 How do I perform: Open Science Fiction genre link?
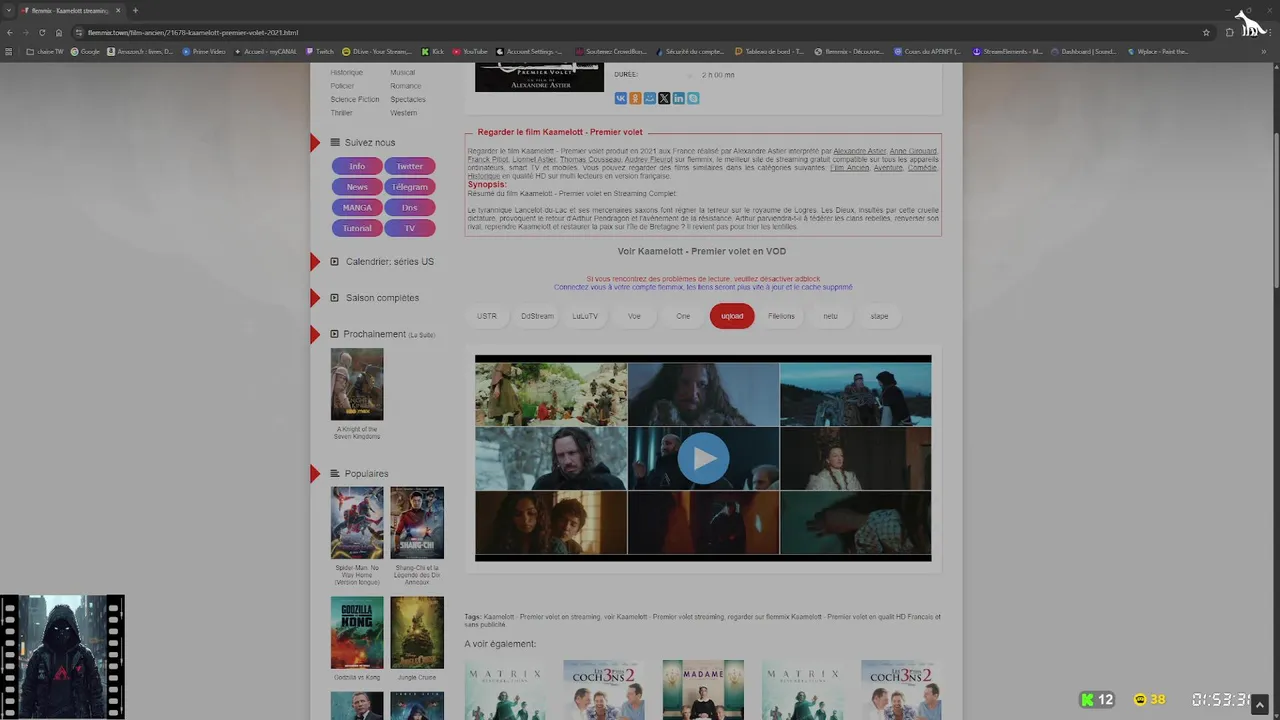point(355,99)
